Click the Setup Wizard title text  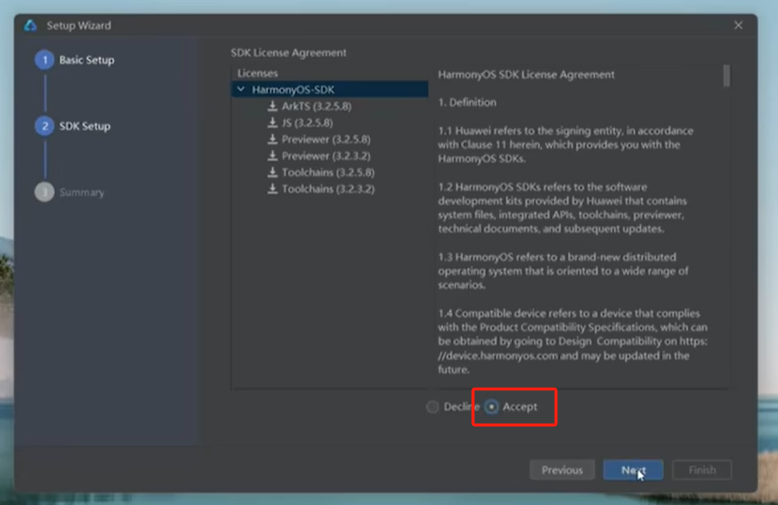[x=79, y=25]
